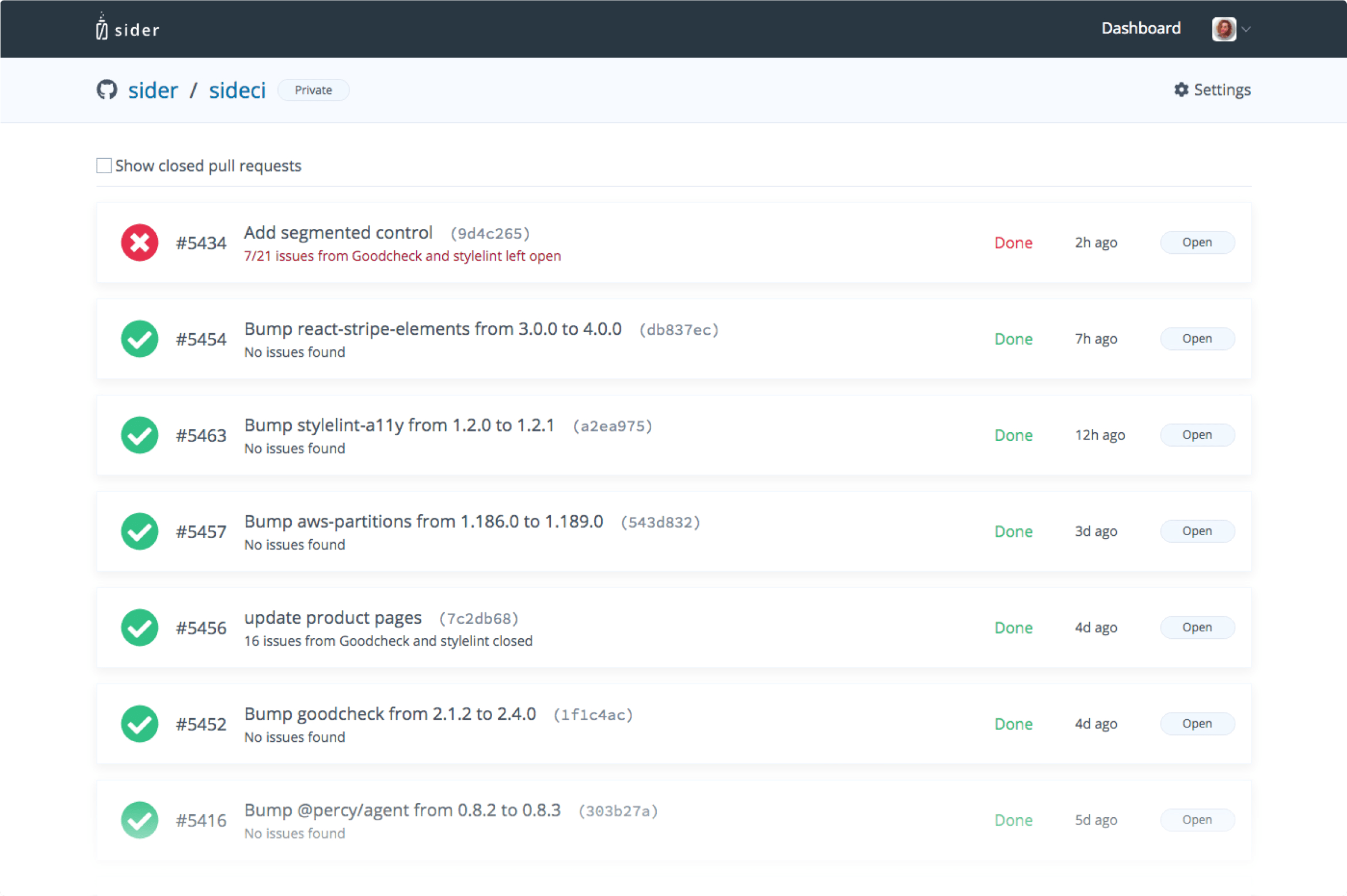This screenshot has width=1347, height=896.
Task: Click green check icon for #5452
Action: point(140,723)
